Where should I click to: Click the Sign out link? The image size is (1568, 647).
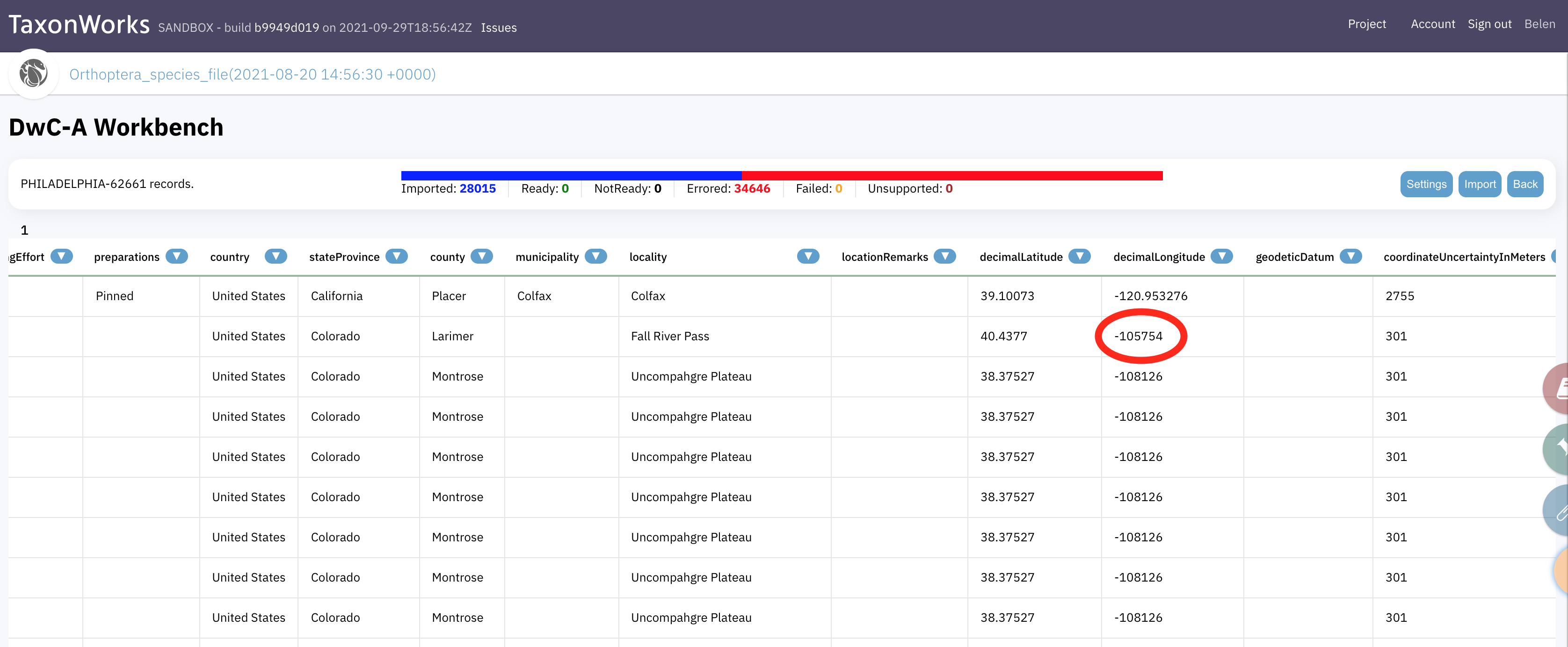1489,24
